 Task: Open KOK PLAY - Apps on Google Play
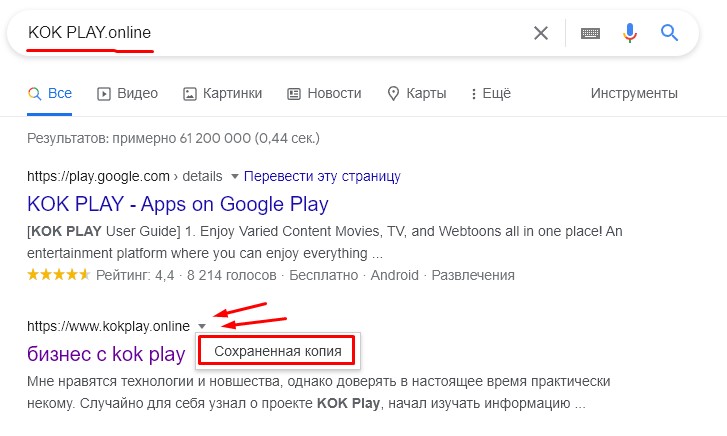point(178,205)
